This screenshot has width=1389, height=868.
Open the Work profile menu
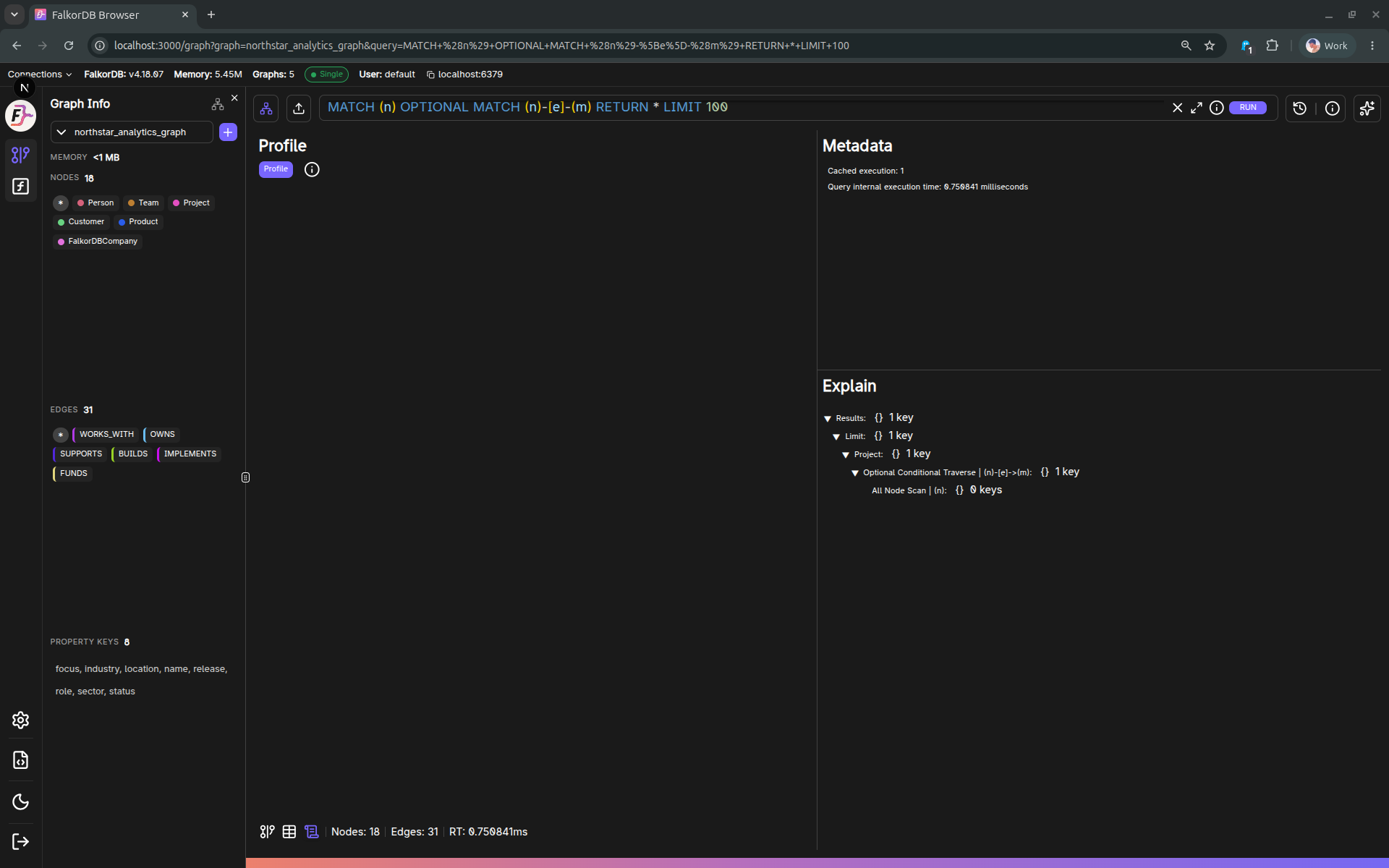(1327, 46)
